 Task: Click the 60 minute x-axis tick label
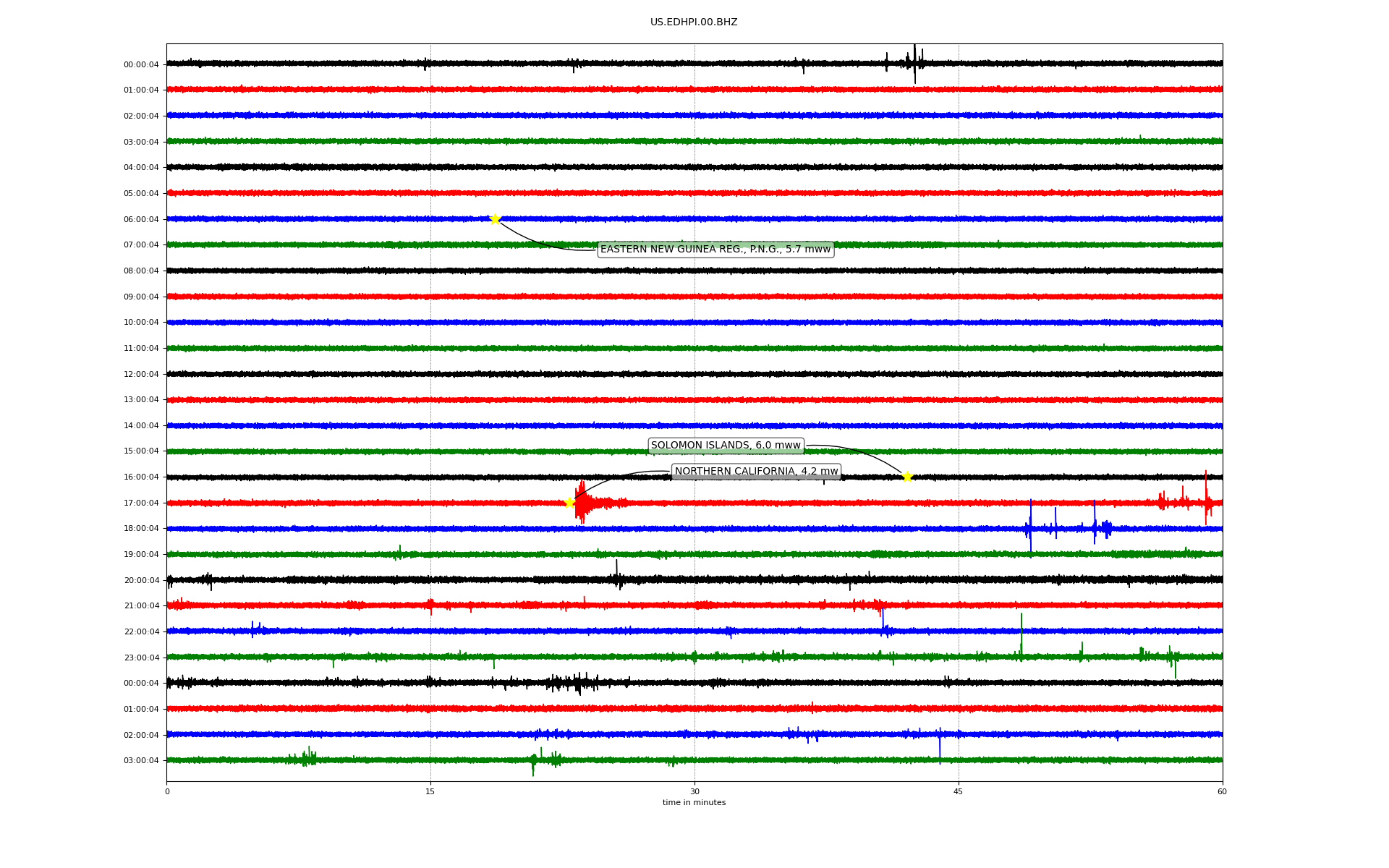click(1222, 791)
